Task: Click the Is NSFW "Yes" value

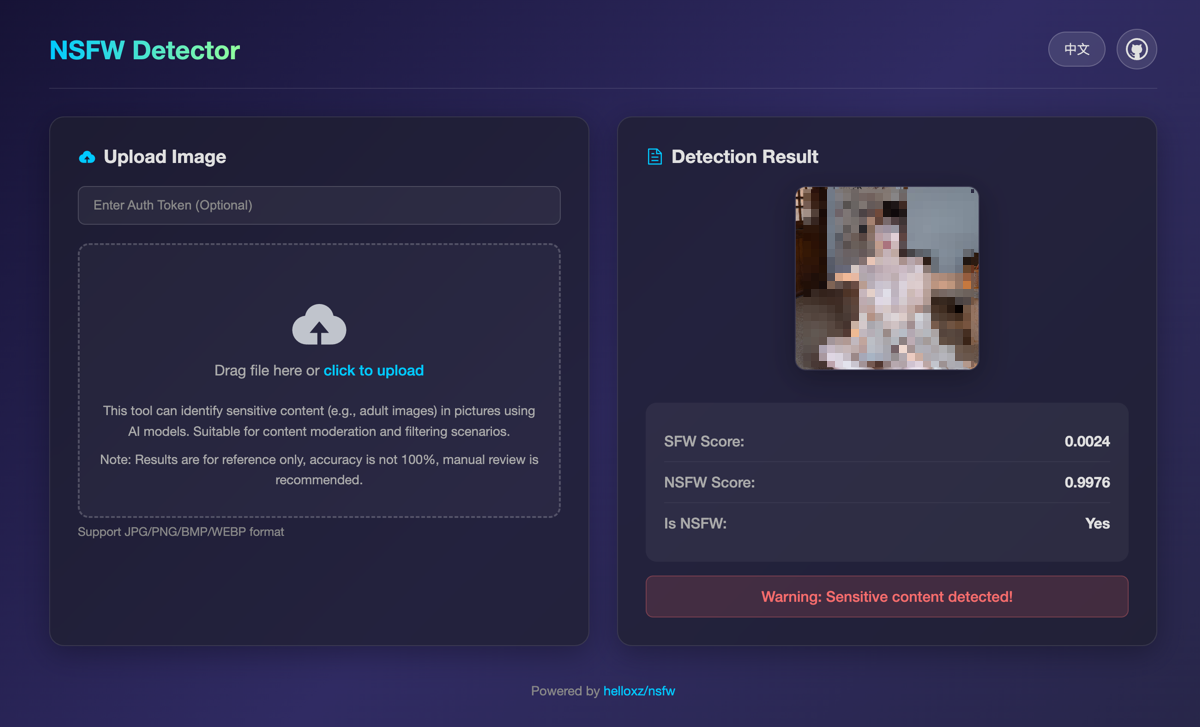Action: [1097, 524]
